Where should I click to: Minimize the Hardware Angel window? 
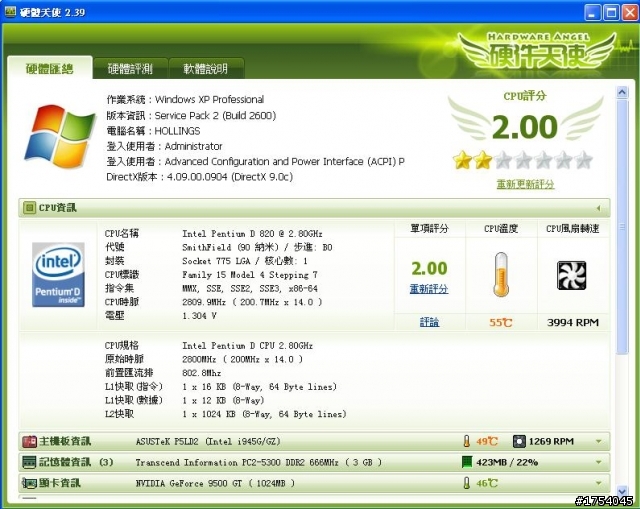(592, 12)
